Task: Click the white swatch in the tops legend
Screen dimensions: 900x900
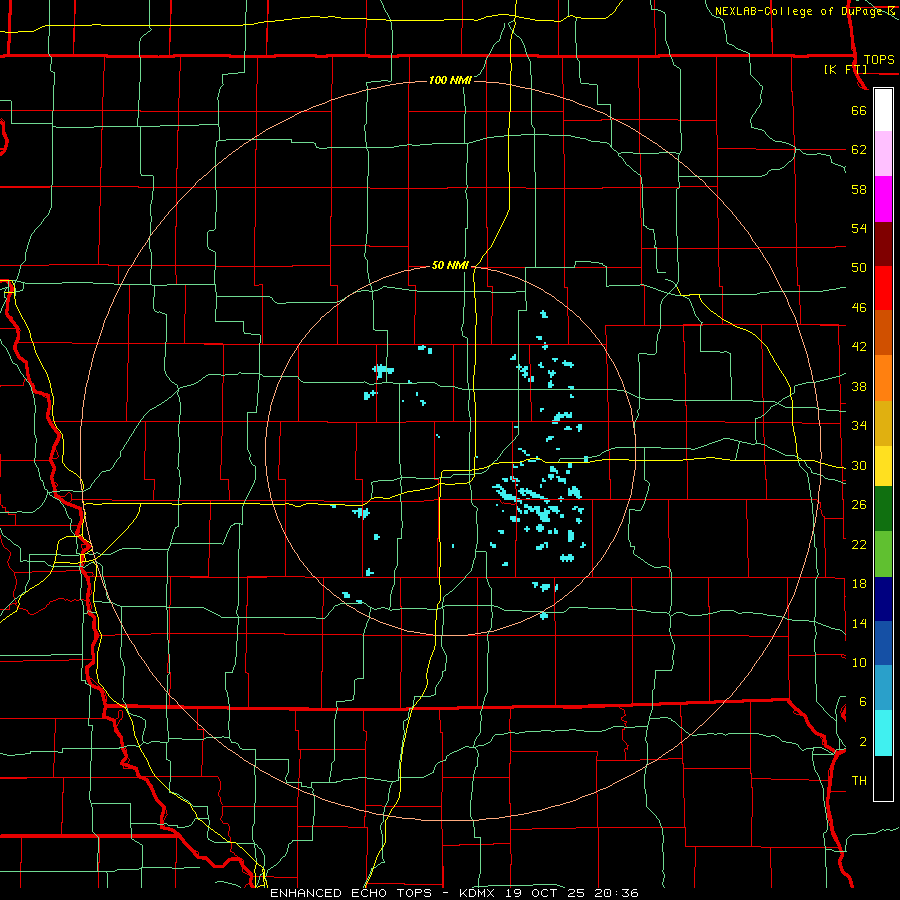Action: (x=883, y=110)
